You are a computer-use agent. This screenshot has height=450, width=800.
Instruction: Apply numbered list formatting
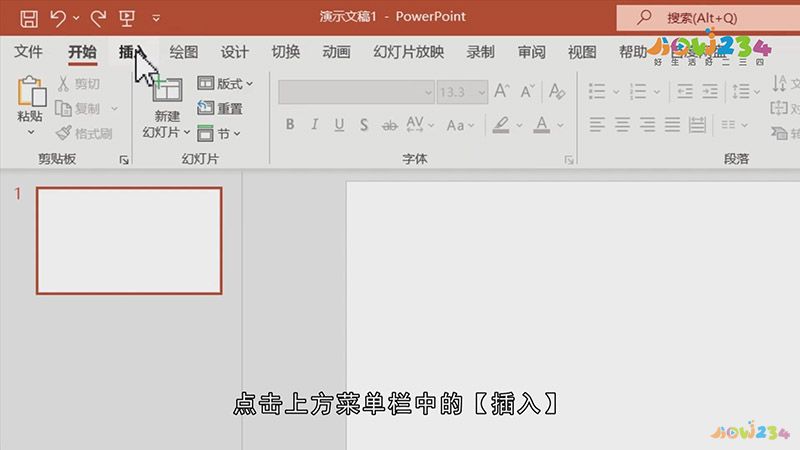click(x=638, y=92)
